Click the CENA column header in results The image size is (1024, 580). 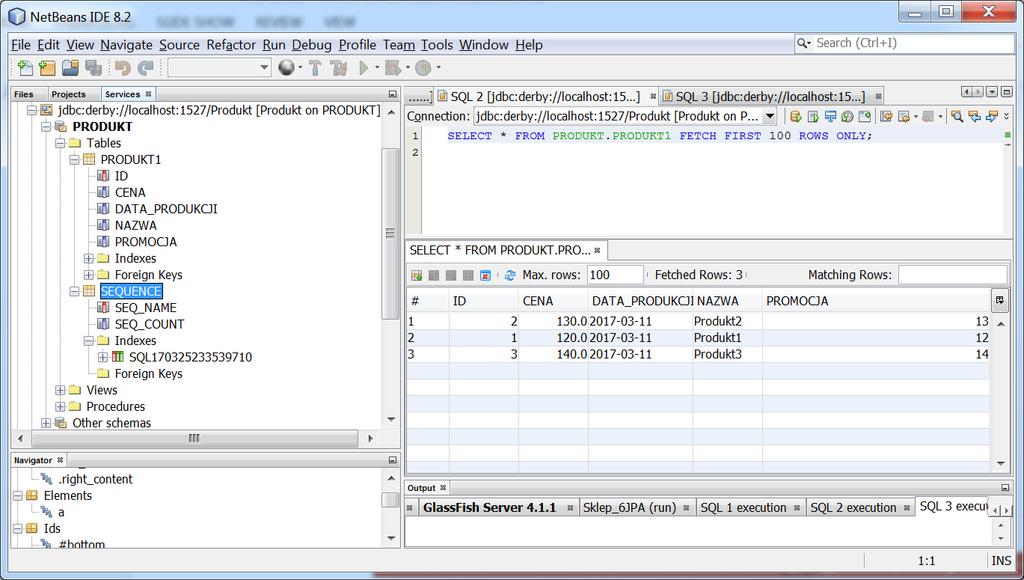pos(553,301)
